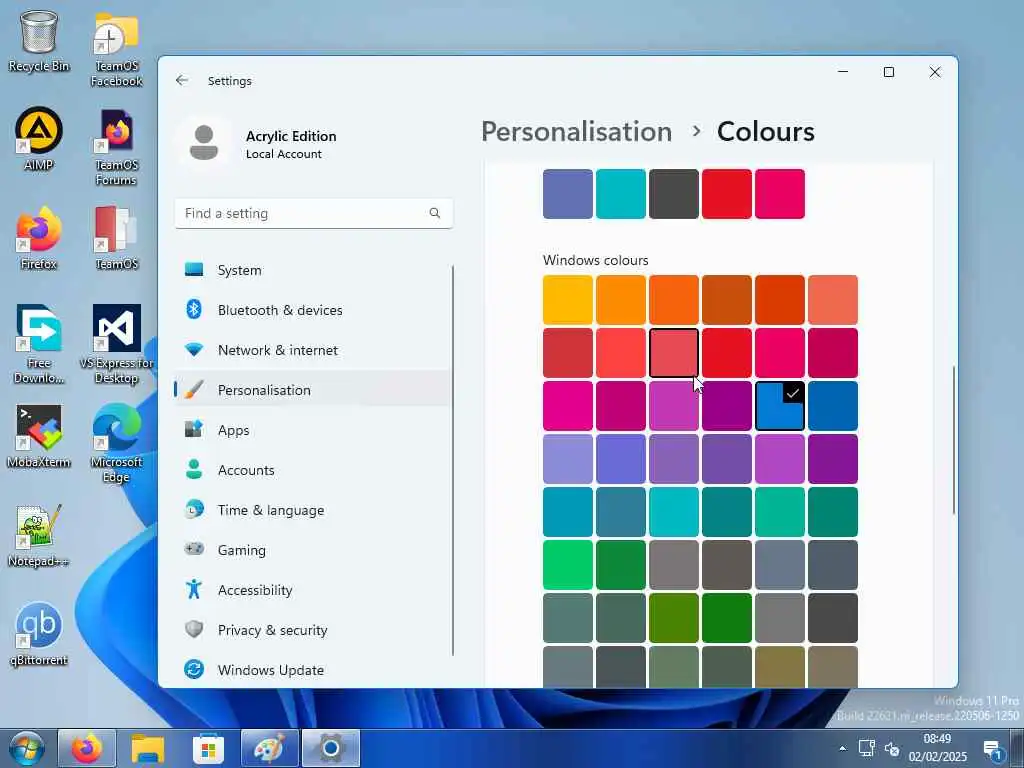Click the Settings page vertical scrollbar
1024x768 pixels.
[x=953, y=440]
